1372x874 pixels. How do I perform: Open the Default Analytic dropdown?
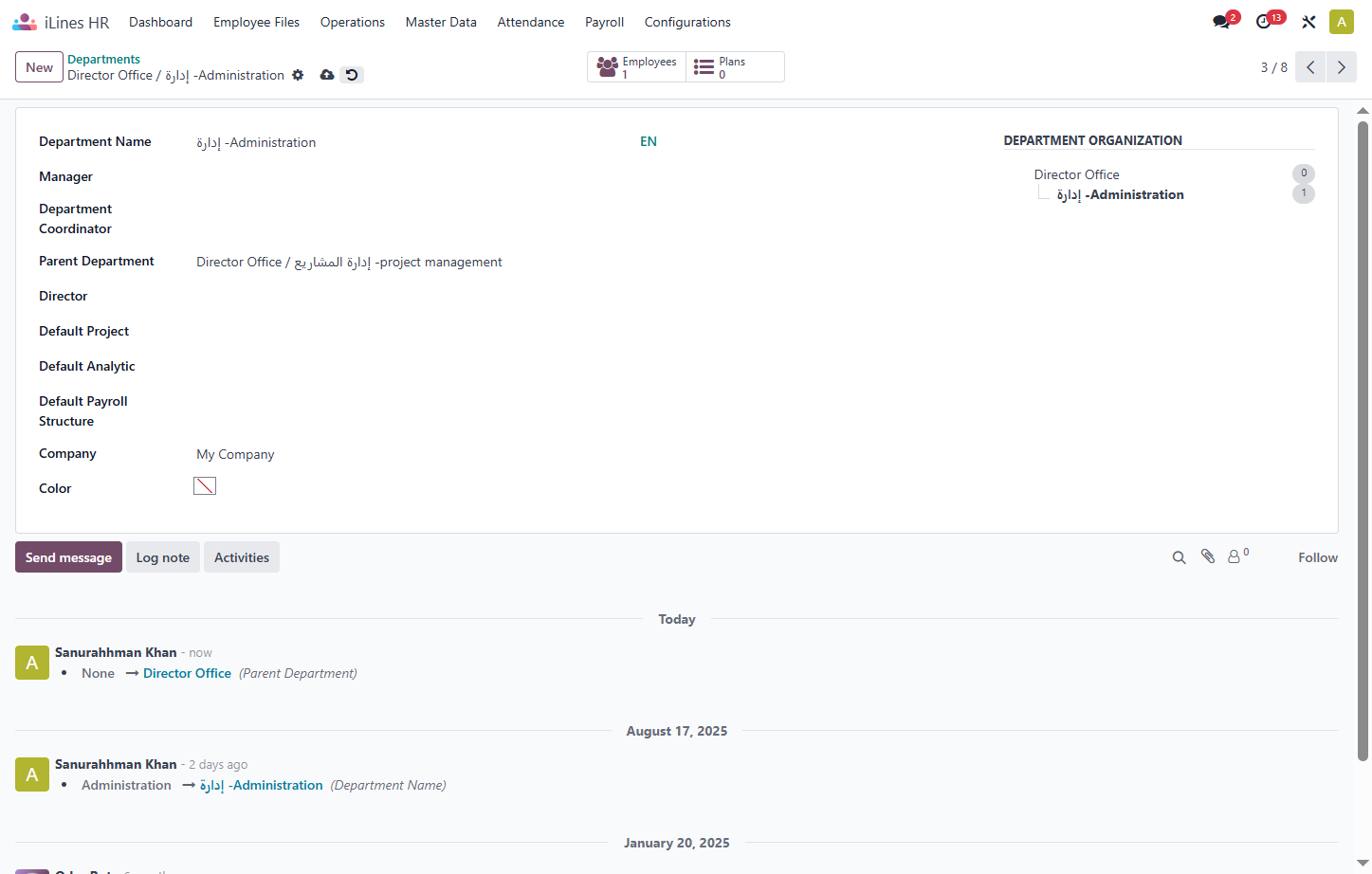[x=428, y=367]
